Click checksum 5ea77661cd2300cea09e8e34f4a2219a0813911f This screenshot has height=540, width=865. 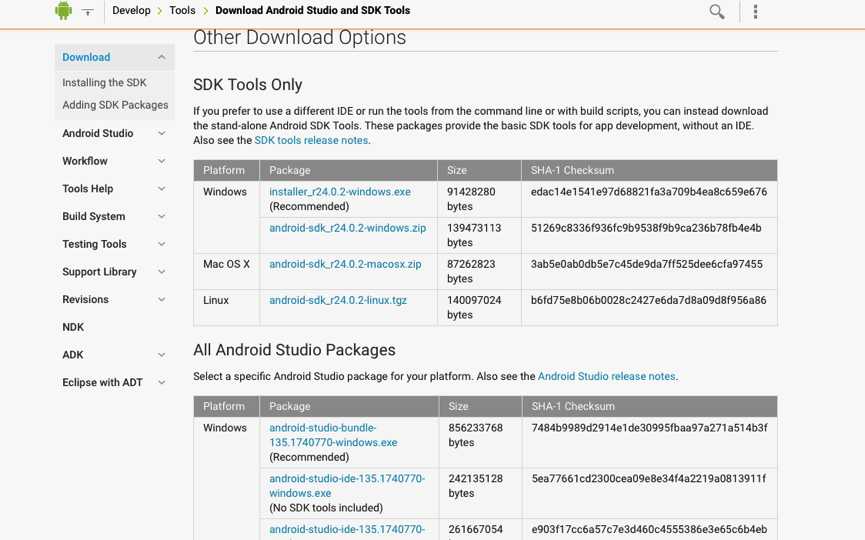pyautogui.click(x=649, y=479)
